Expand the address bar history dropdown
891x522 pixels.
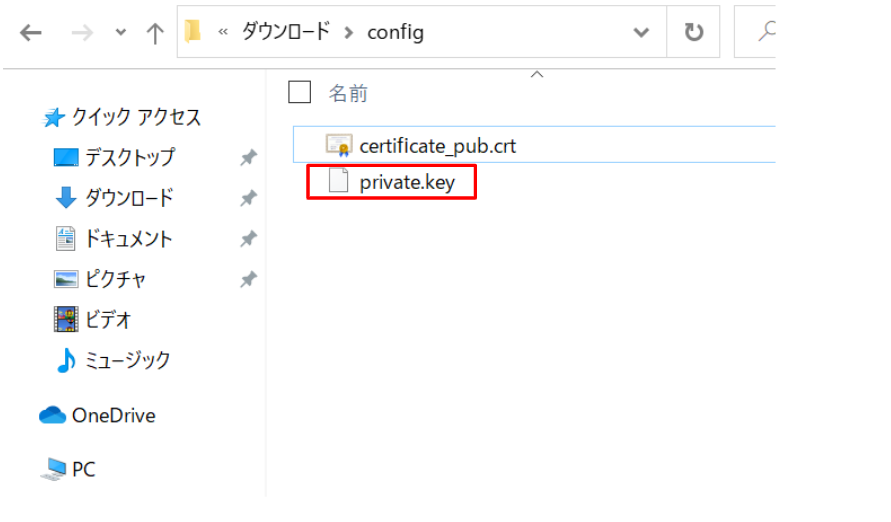[641, 32]
